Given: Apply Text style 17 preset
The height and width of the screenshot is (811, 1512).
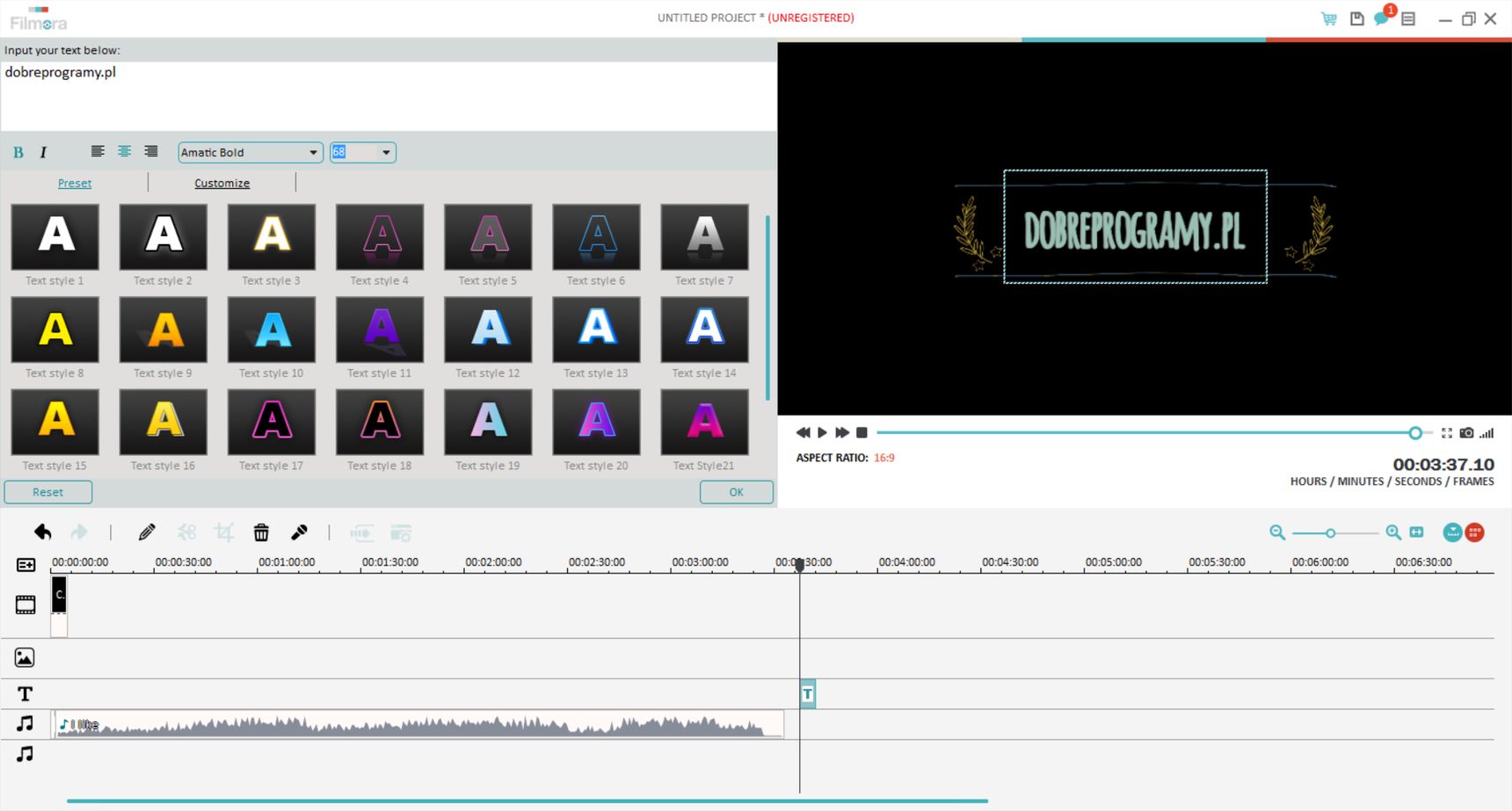Looking at the screenshot, I should point(272,422).
